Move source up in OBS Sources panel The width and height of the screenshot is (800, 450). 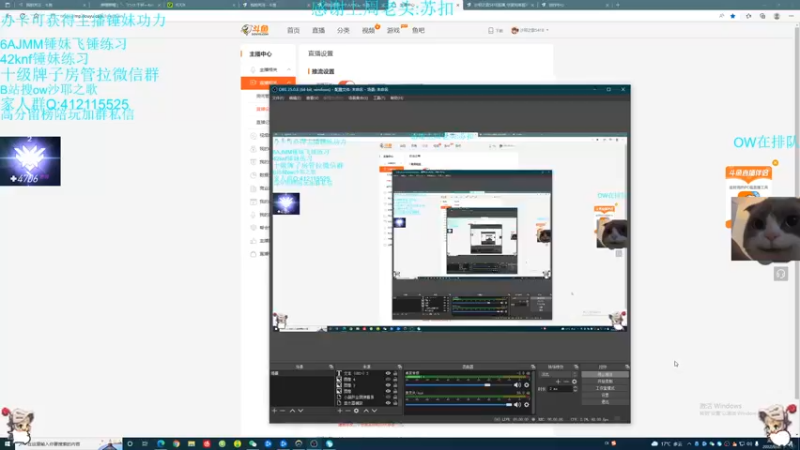366,411
